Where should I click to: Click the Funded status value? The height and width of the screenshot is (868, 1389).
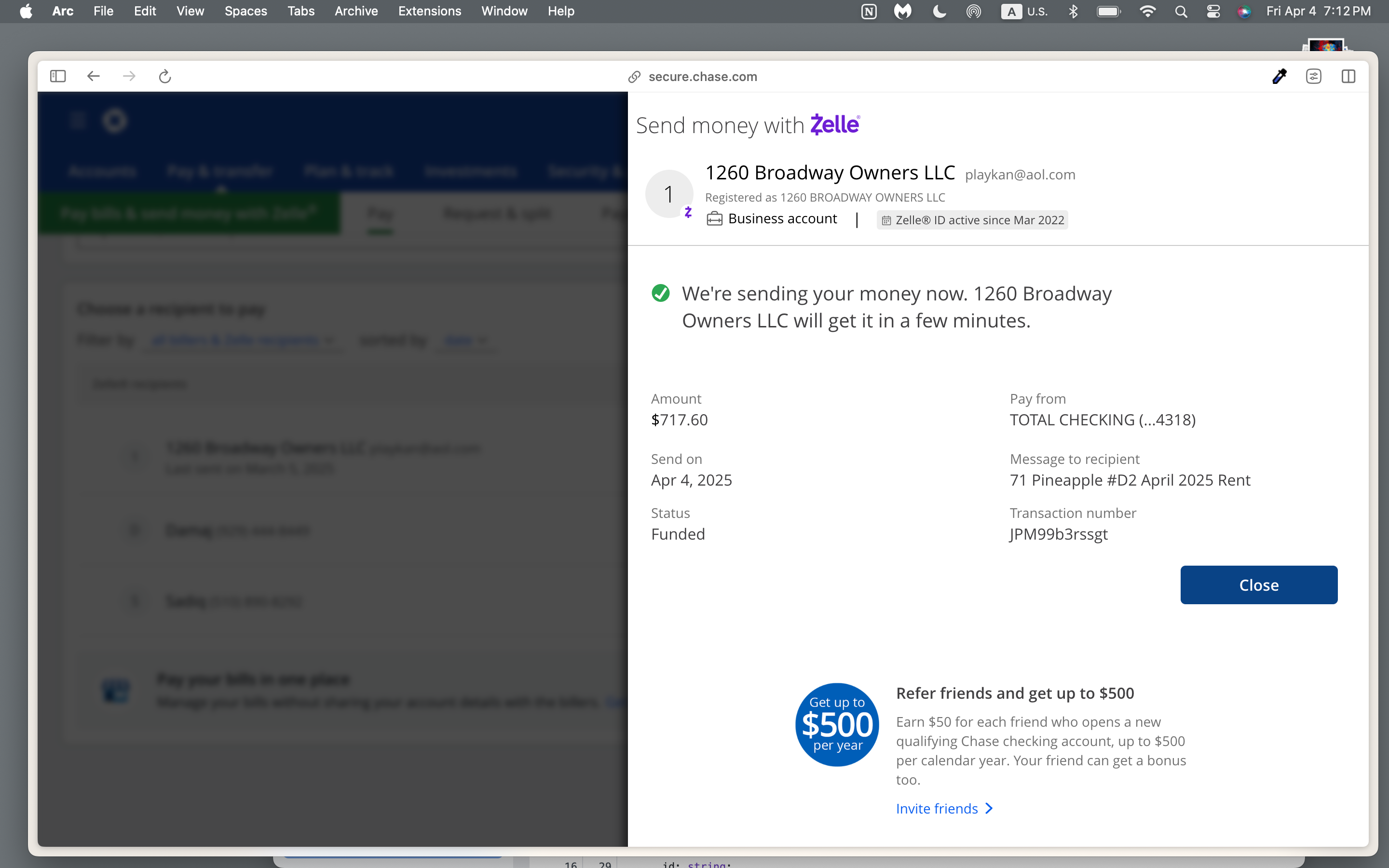(678, 534)
